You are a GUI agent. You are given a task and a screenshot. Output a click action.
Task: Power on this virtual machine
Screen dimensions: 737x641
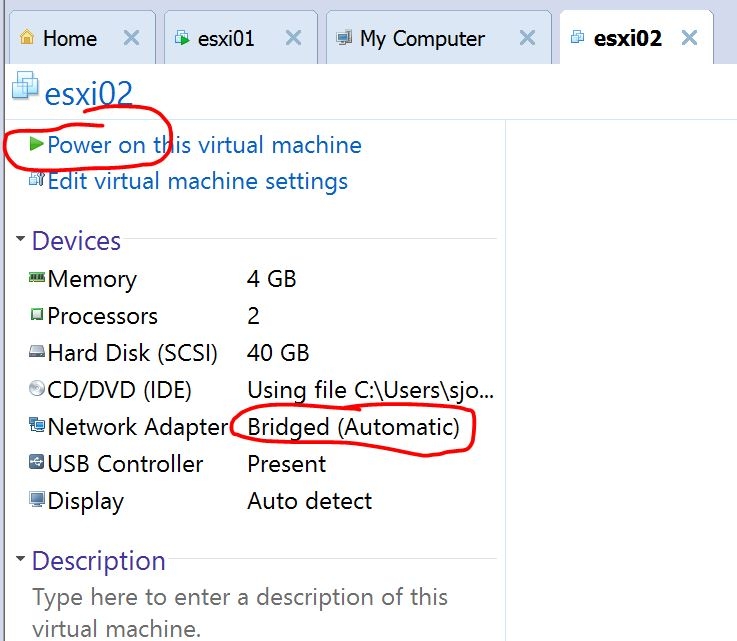click(204, 145)
